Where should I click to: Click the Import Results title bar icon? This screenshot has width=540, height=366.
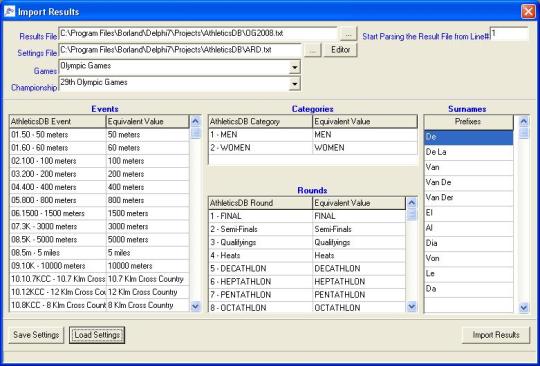tap(10, 11)
